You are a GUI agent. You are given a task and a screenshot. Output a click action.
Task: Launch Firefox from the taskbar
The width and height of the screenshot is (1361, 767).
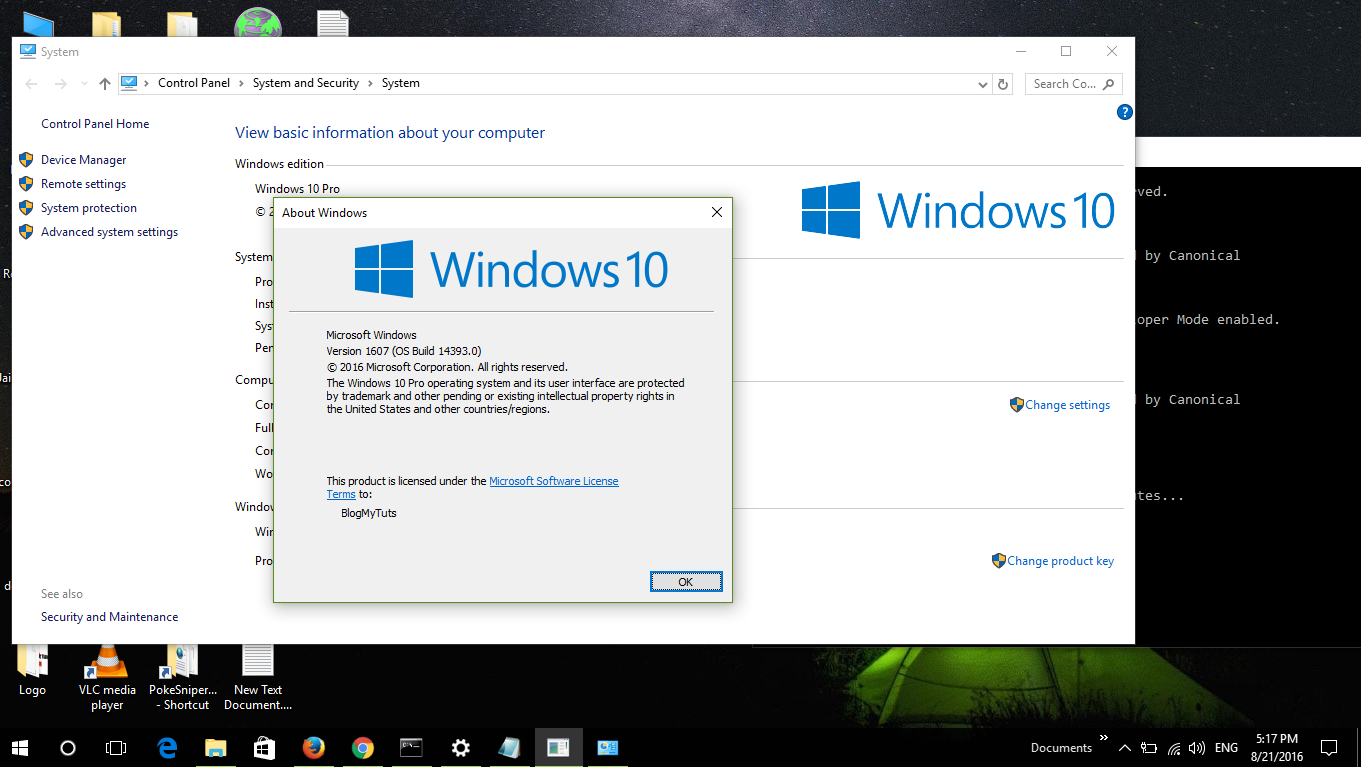pyautogui.click(x=313, y=747)
